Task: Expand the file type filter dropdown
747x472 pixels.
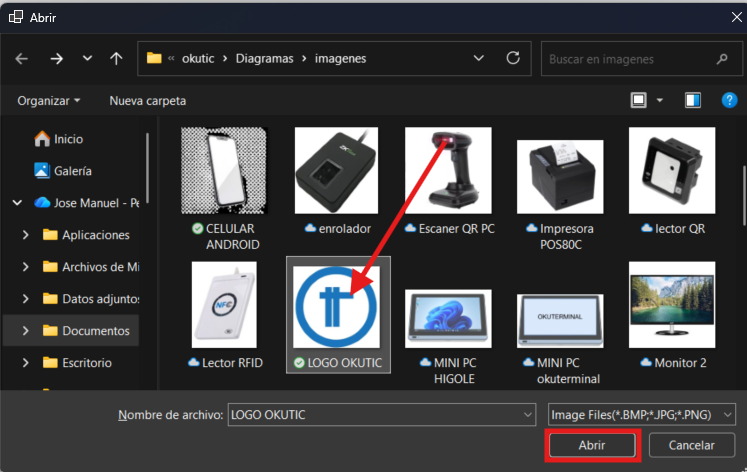Action: click(x=727, y=414)
